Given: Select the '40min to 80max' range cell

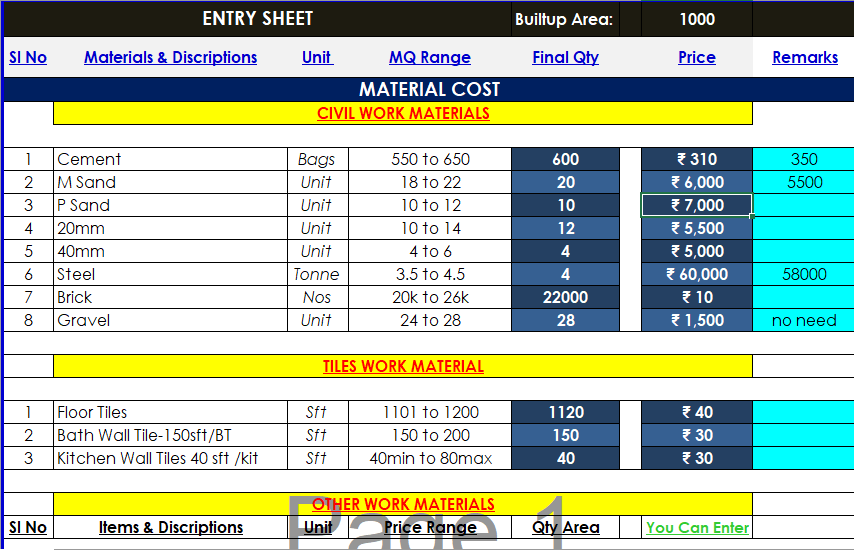Looking at the screenshot, I should [430, 458].
